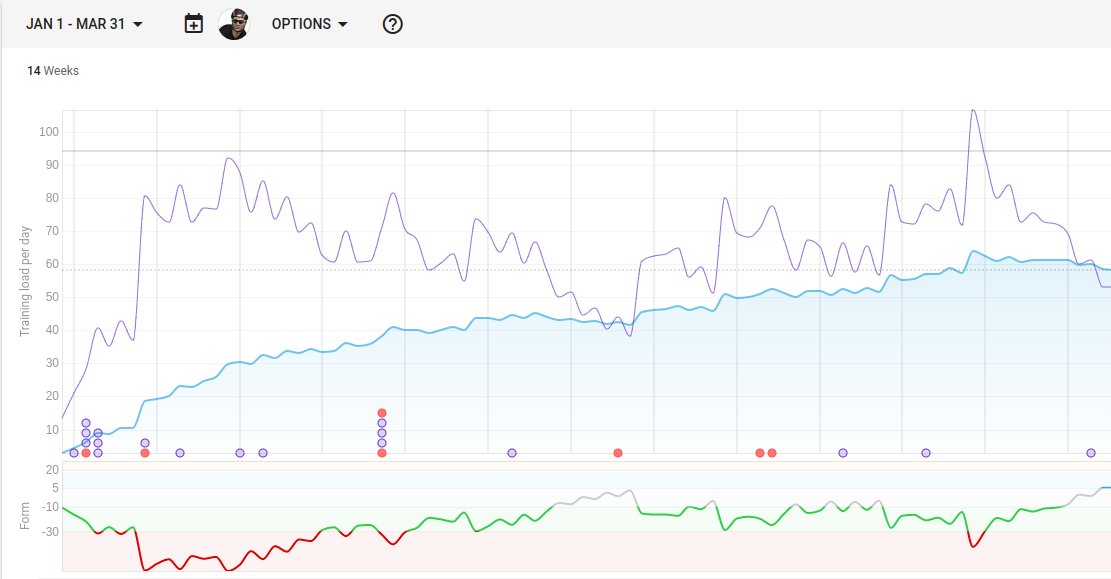Image resolution: width=1111 pixels, height=579 pixels.
Task: Select the purple marker just right of the red pair
Action: tap(843, 453)
